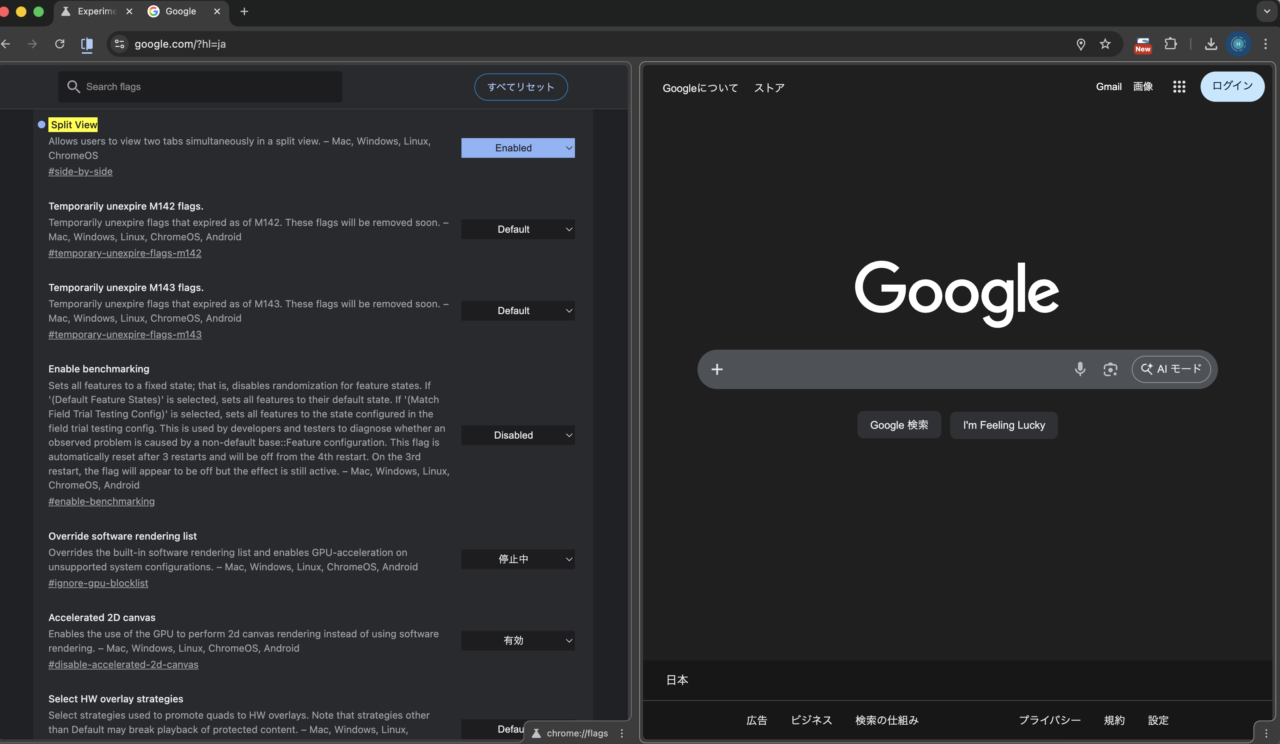Click the location pin icon in address bar
Screen dimensions: 1280x744
(1080, 44)
